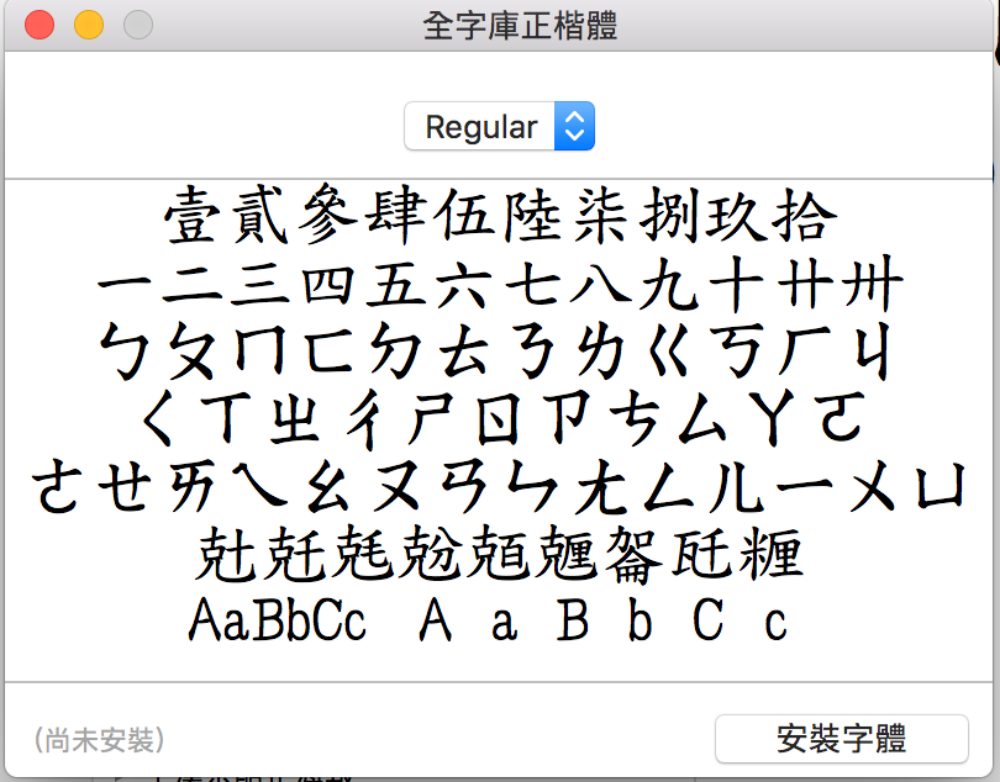Image resolution: width=1000 pixels, height=782 pixels.
Task: Open the Regular font style dropdown
Action: pos(499,126)
